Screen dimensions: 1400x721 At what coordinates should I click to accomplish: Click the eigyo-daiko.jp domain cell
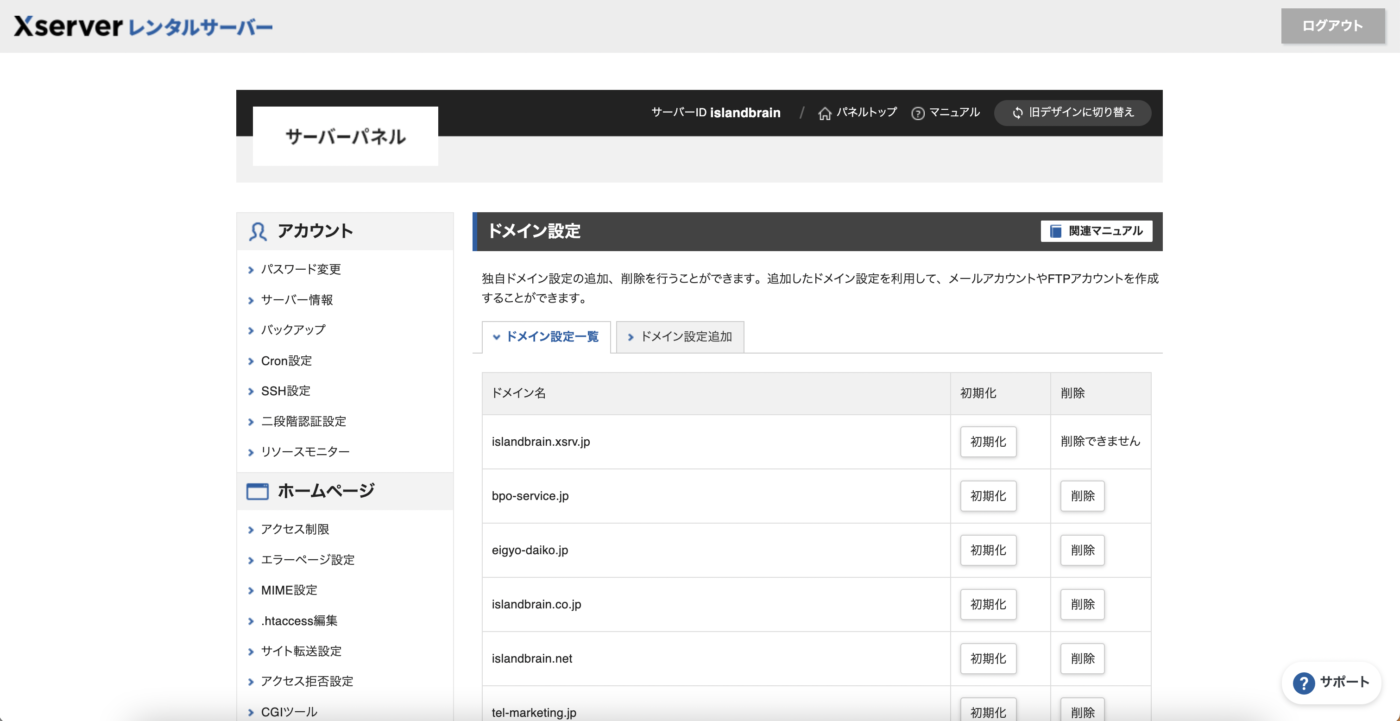click(x=716, y=550)
